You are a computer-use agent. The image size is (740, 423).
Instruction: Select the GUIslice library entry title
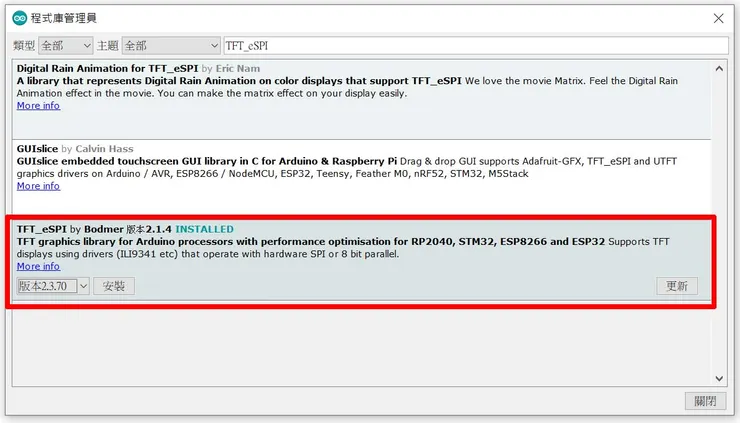pos(37,149)
